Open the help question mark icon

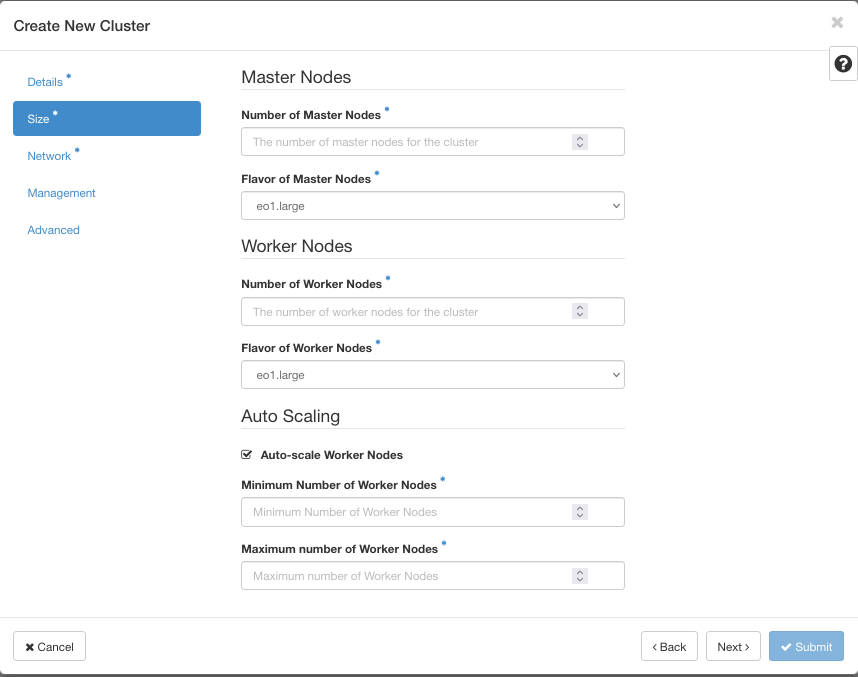(843, 64)
